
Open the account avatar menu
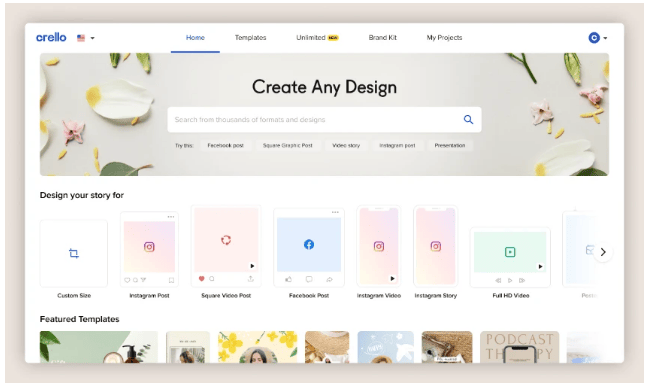coord(598,38)
